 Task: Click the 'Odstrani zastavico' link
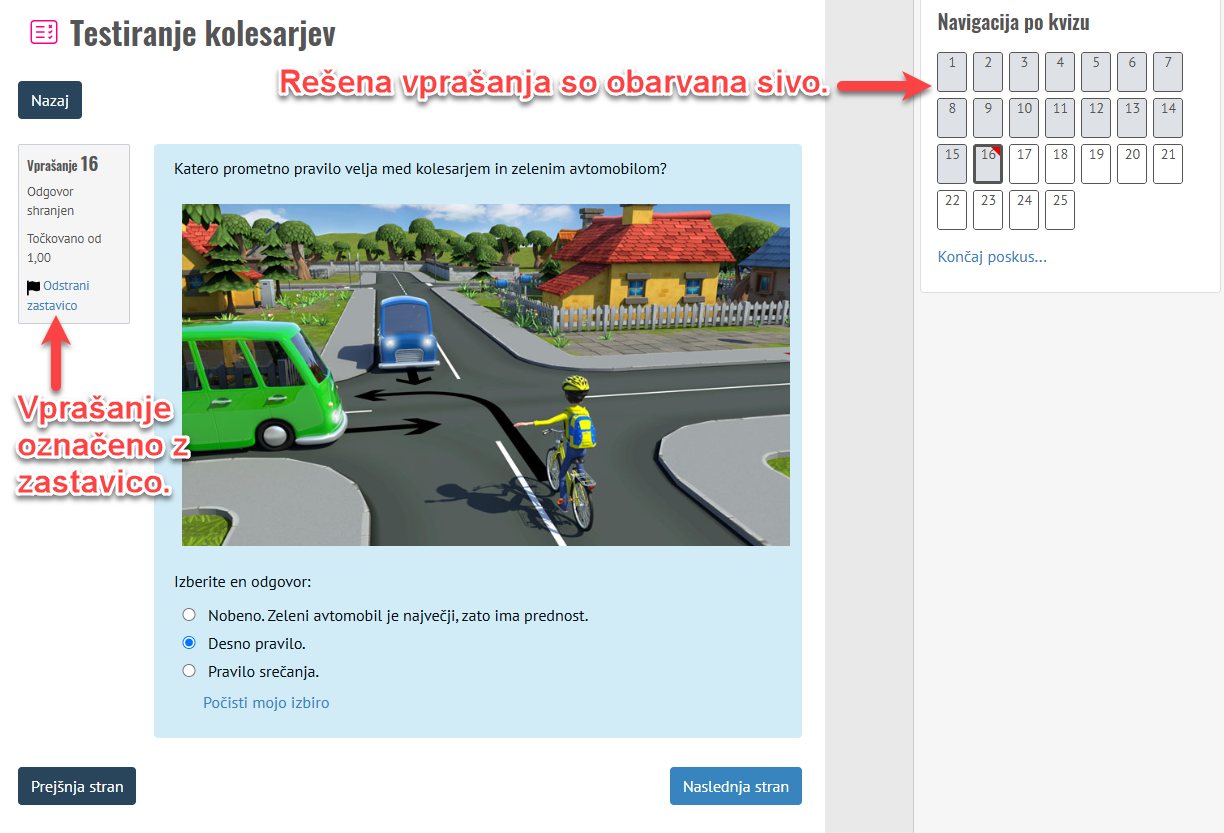pyautogui.click(x=58, y=296)
